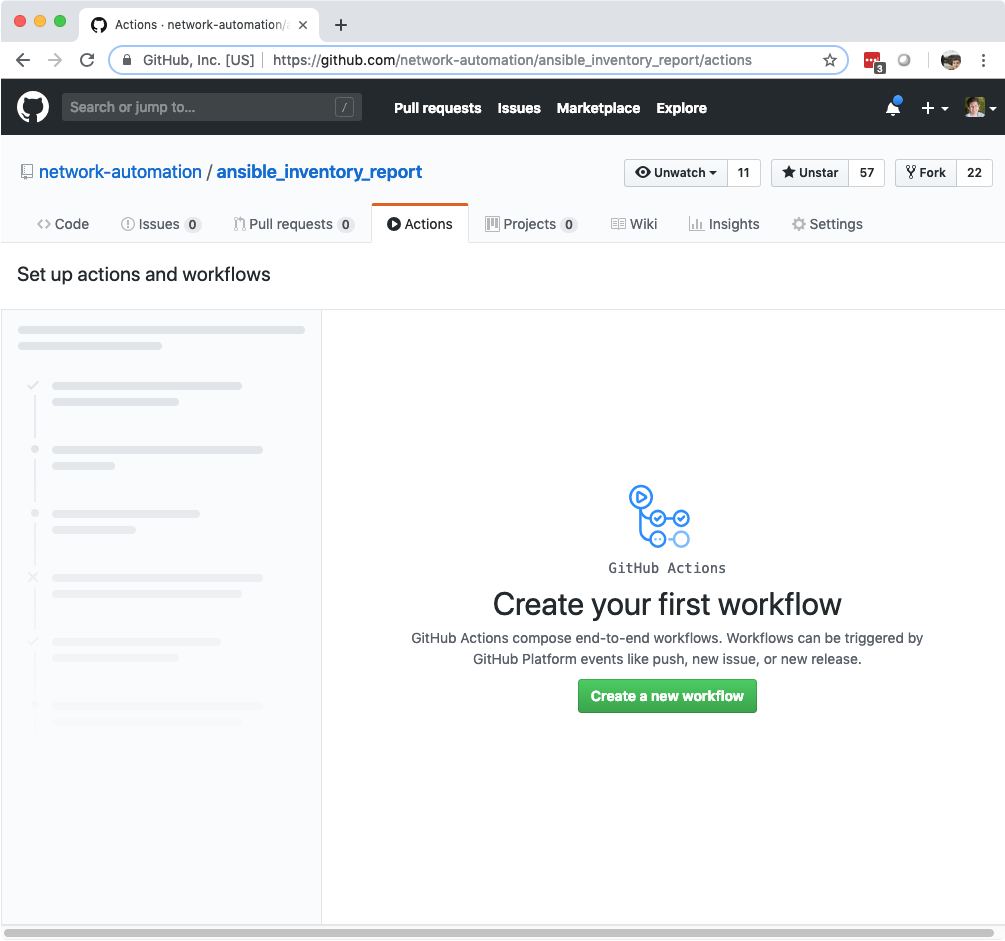Switch to the repository Issues tab
The width and height of the screenshot is (1005, 941).
pyautogui.click(x=161, y=224)
